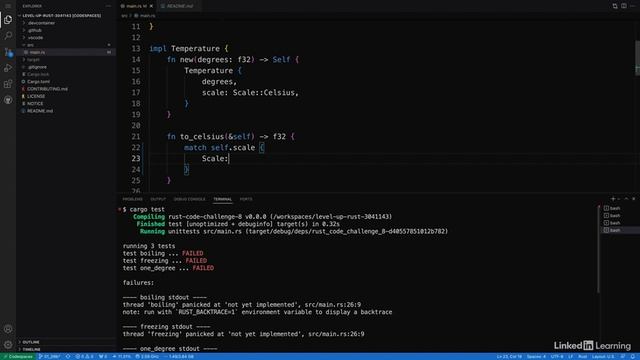Open the errors and warnings status item
Screen dimensions: 640x360
85,356
